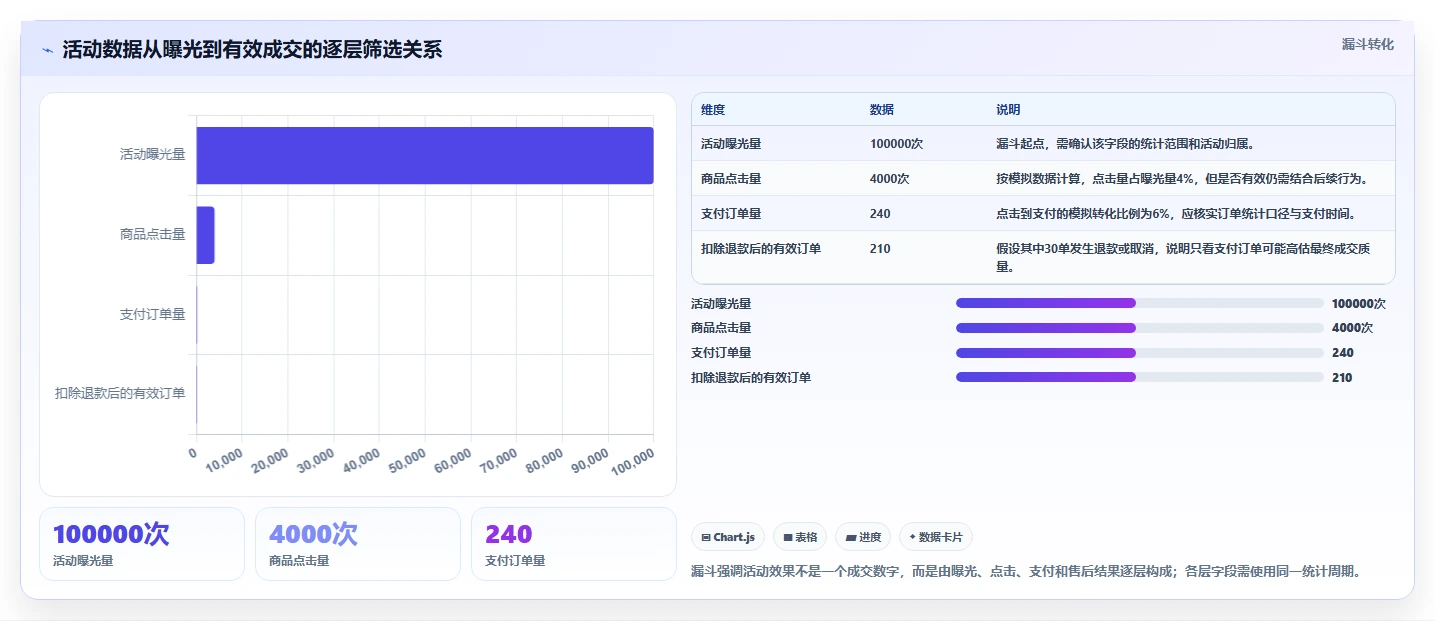Click the 商品点击量 progress bar
The width and height of the screenshot is (1435, 621).
click(1140, 328)
